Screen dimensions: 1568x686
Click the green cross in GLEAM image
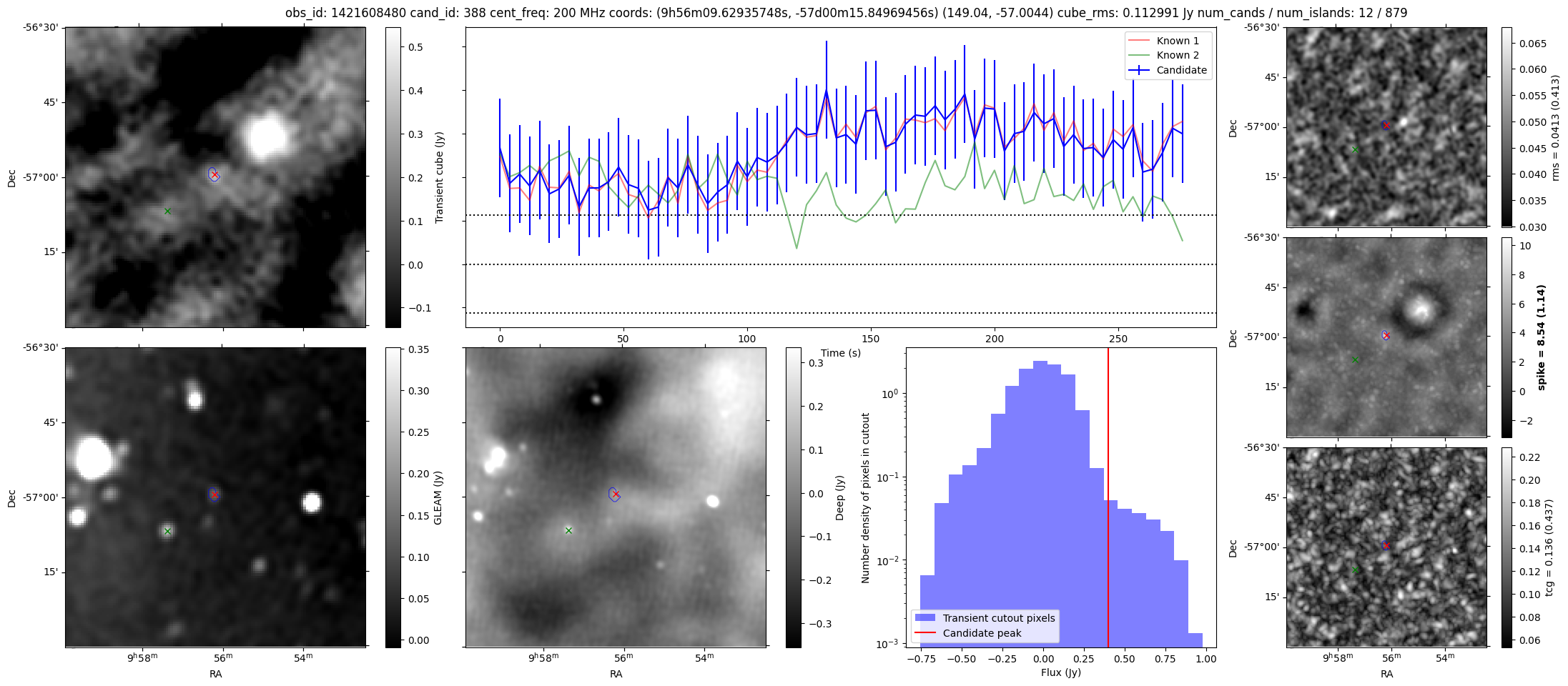coord(167,531)
